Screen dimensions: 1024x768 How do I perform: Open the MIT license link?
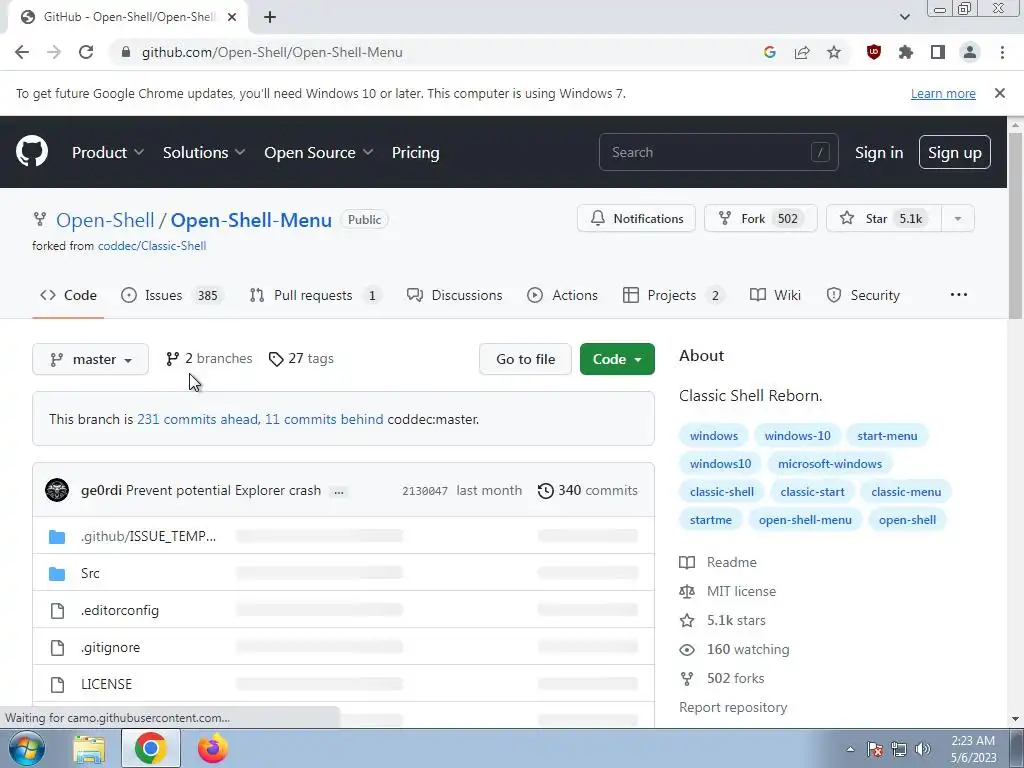click(x=741, y=591)
